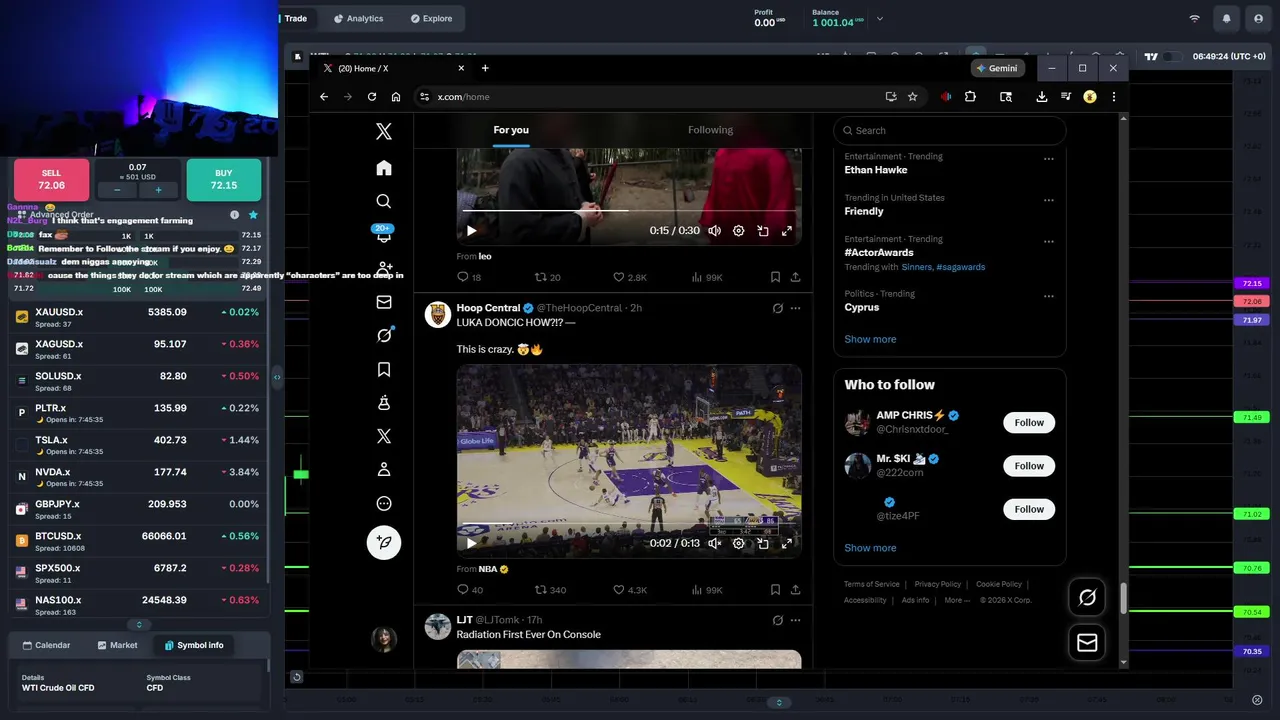Switch to Market tab in bottom panel
The image size is (1280, 720).
coord(117,645)
